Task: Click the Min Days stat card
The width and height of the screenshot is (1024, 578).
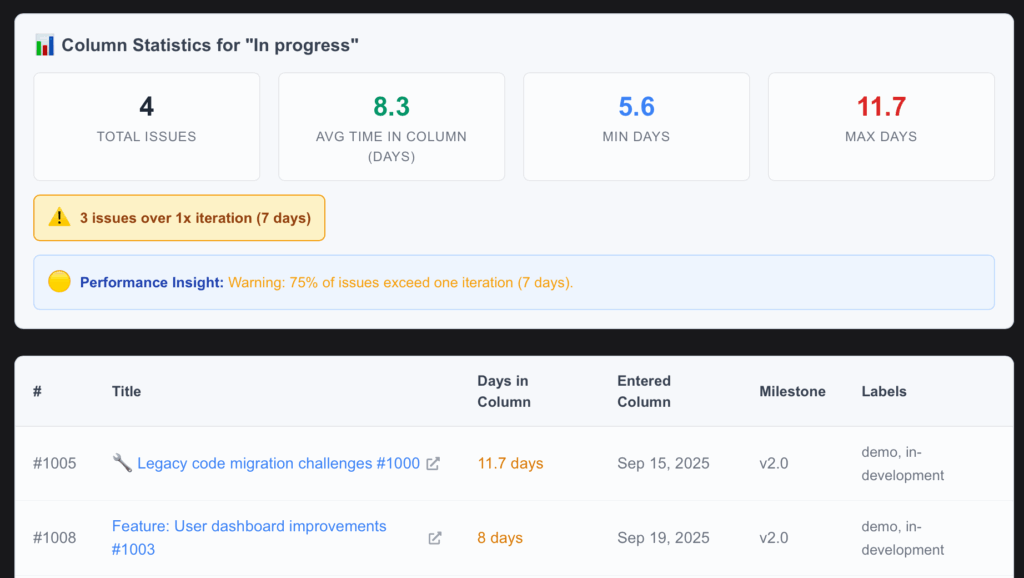Action: pos(636,126)
